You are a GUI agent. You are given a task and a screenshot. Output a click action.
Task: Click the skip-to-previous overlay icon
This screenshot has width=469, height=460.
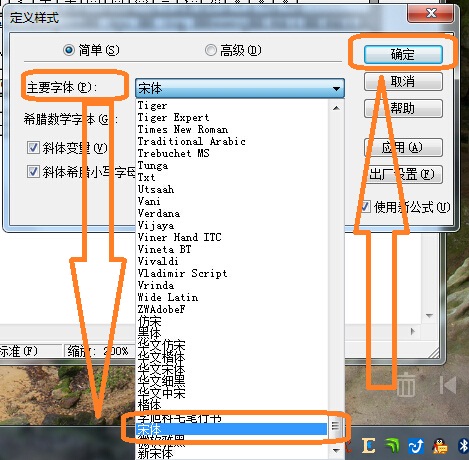448,385
